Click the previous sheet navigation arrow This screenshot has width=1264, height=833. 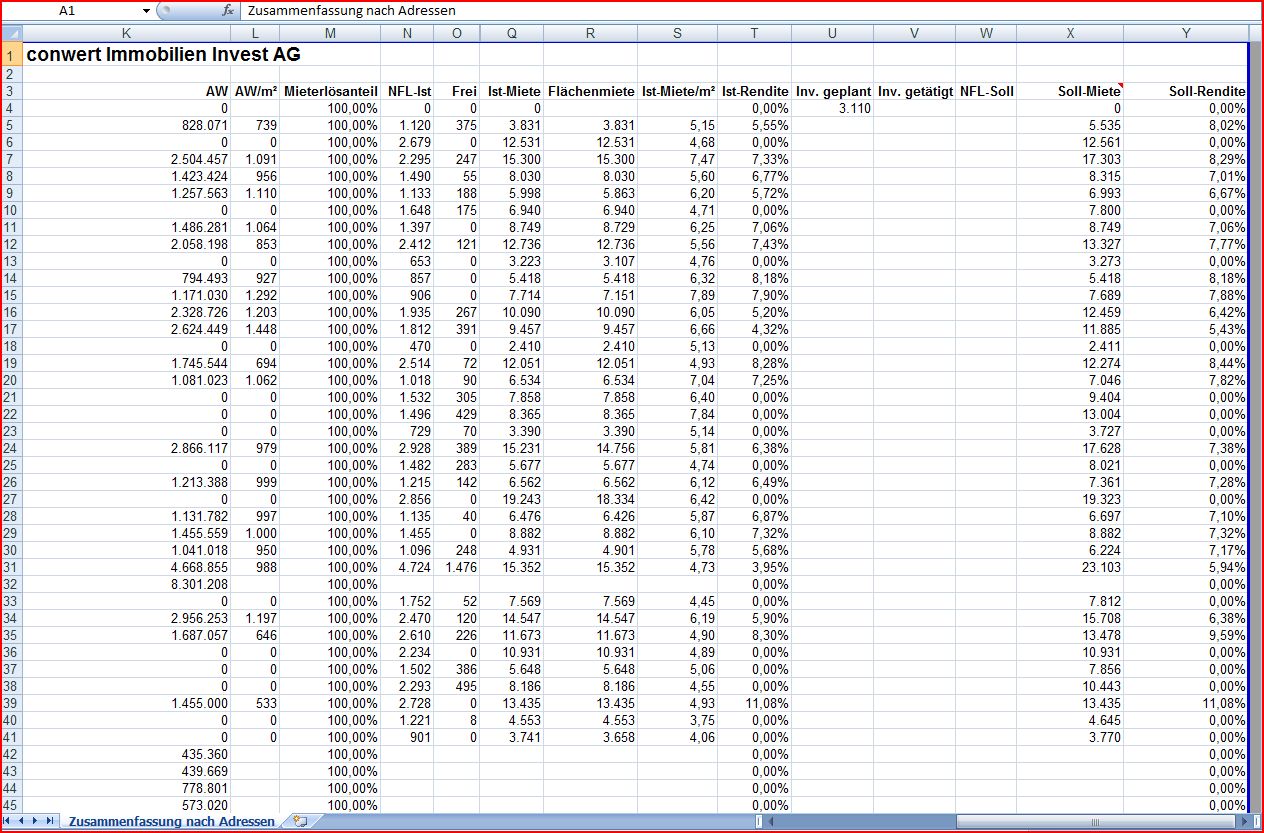pyautogui.click(x=23, y=821)
